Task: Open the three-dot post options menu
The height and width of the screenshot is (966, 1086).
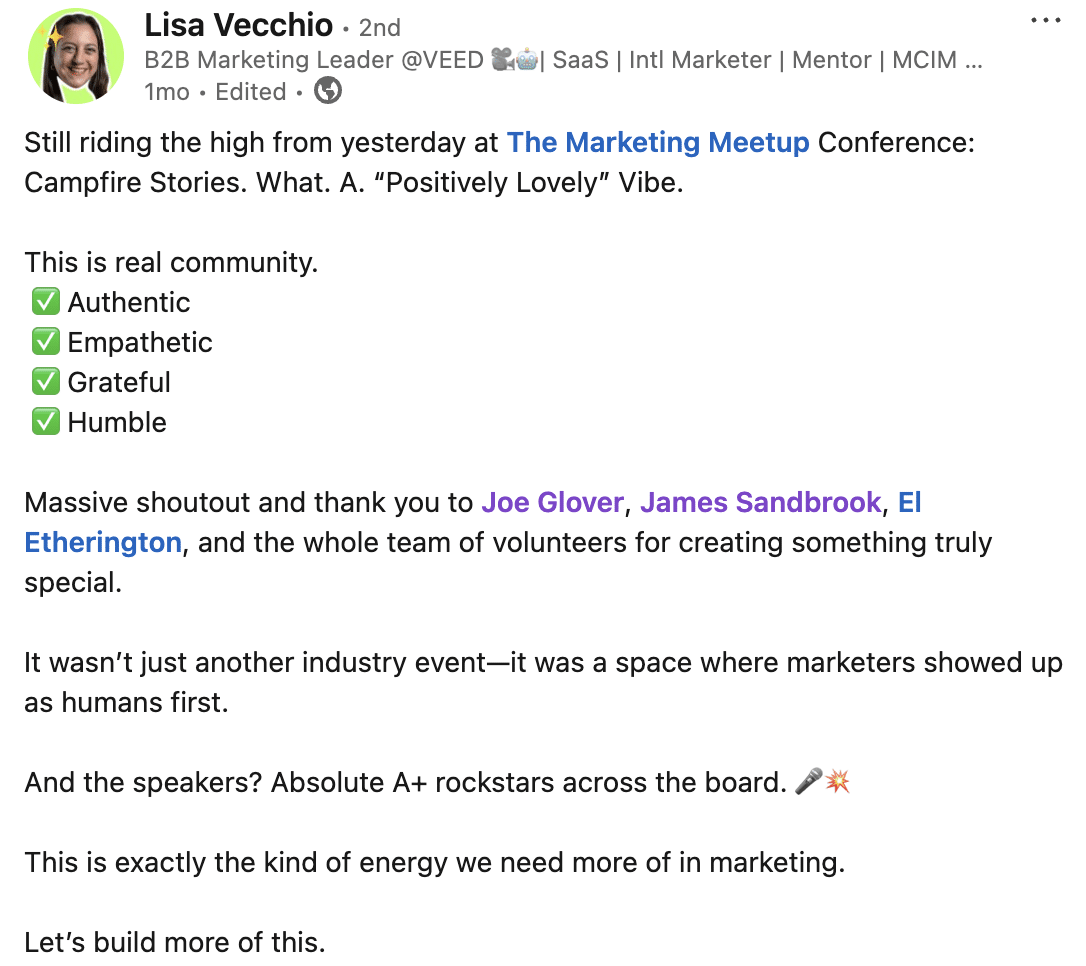Action: [1045, 21]
